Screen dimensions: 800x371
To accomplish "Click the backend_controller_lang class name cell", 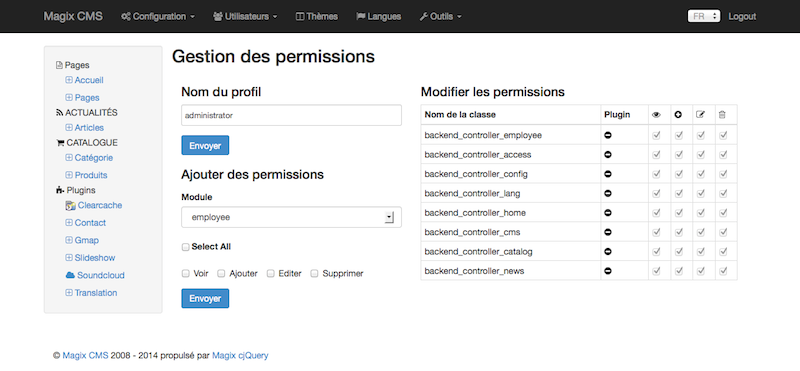I will click(511, 193).
